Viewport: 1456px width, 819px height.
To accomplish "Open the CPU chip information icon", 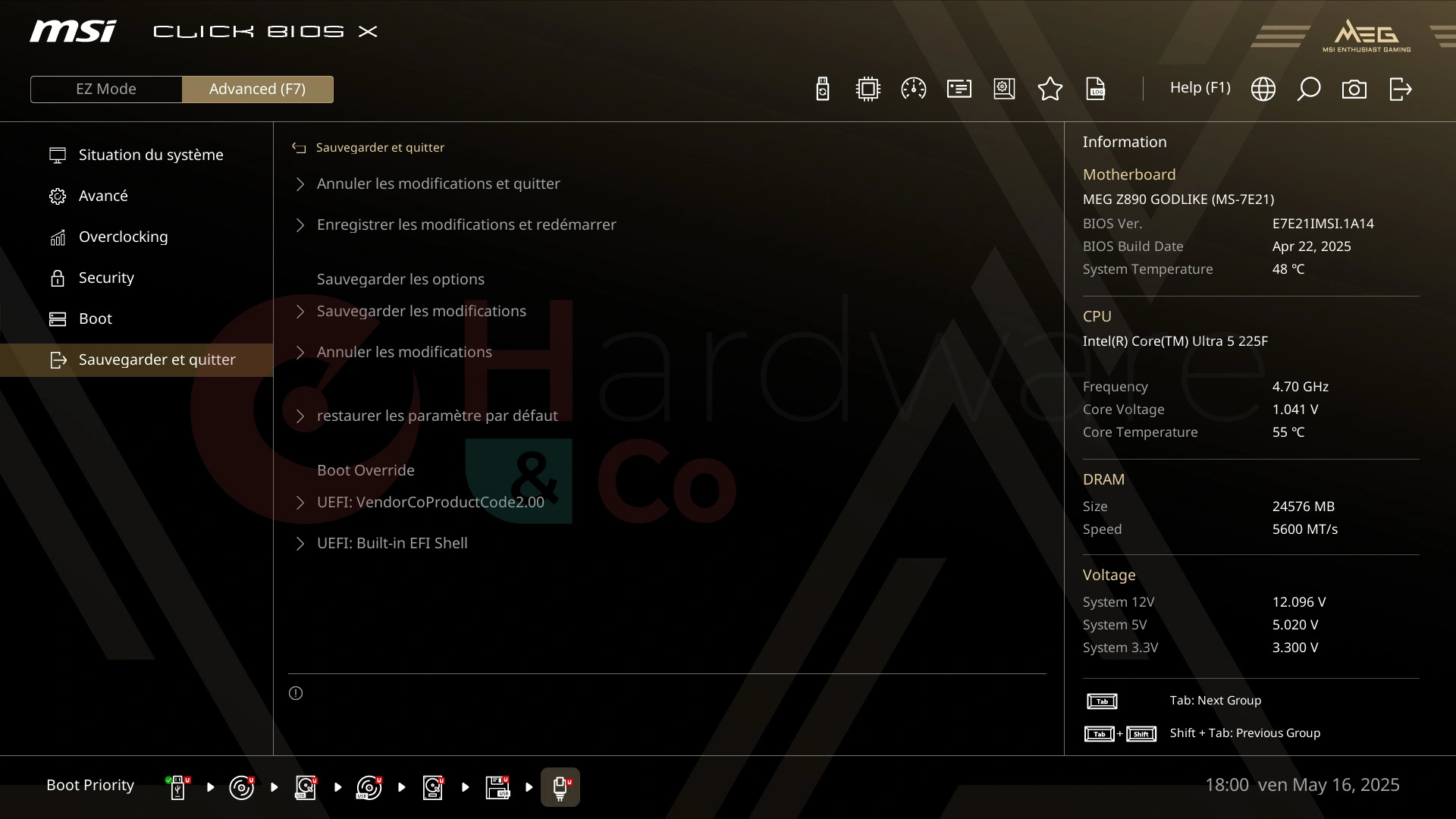I will pyautogui.click(x=868, y=89).
